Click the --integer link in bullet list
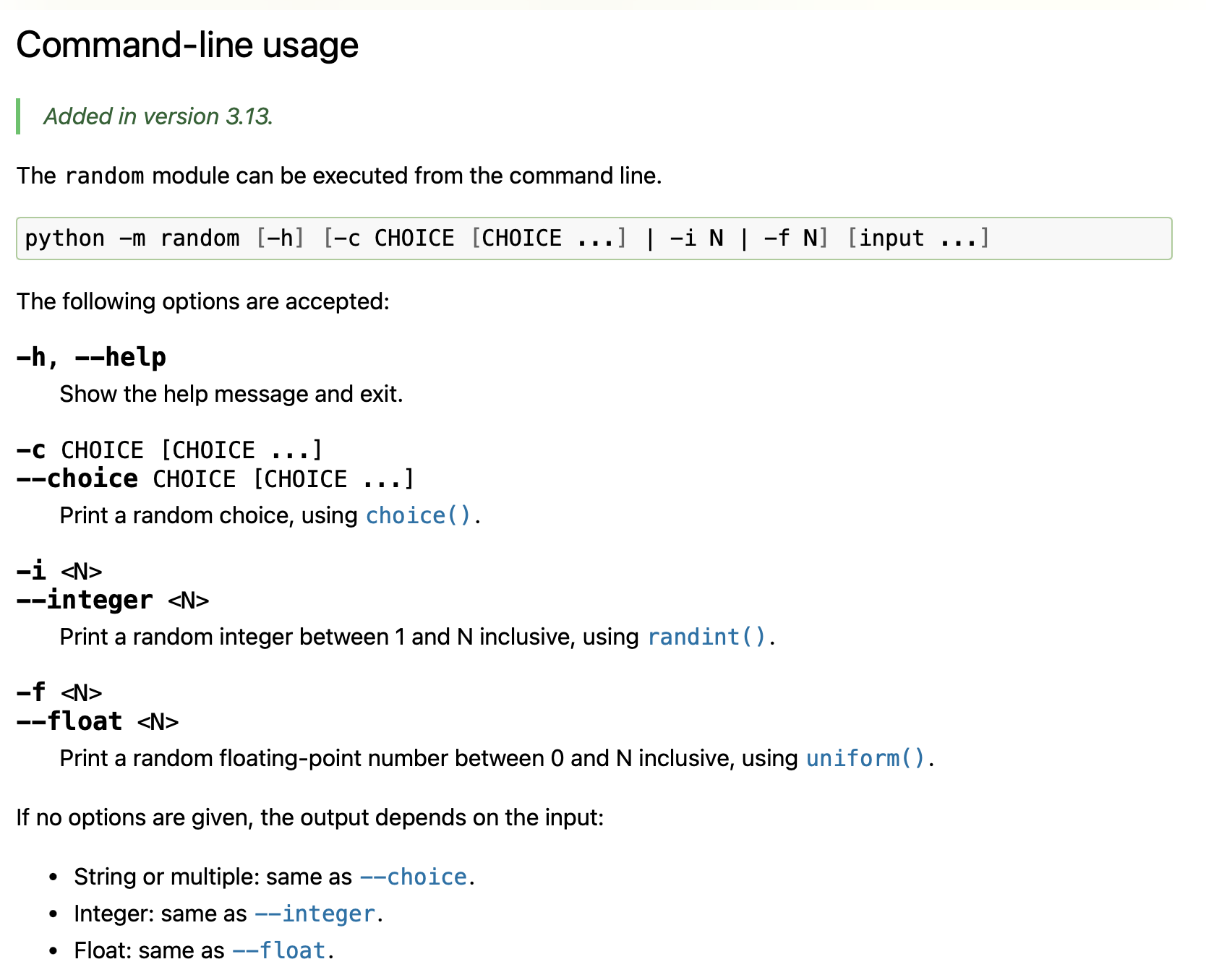 coord(315,914)
